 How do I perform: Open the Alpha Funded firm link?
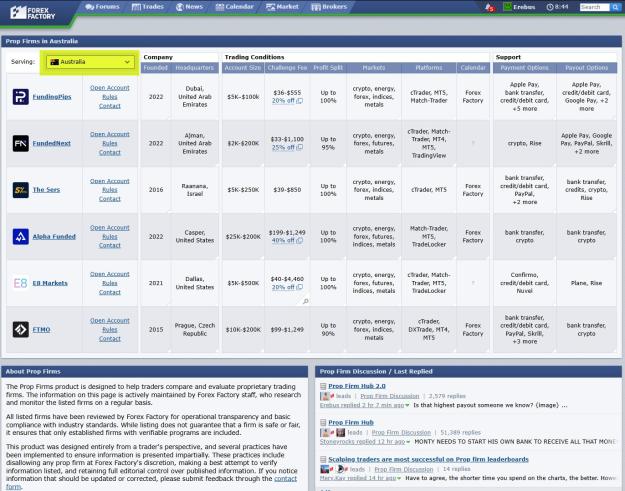pos(54,237)
